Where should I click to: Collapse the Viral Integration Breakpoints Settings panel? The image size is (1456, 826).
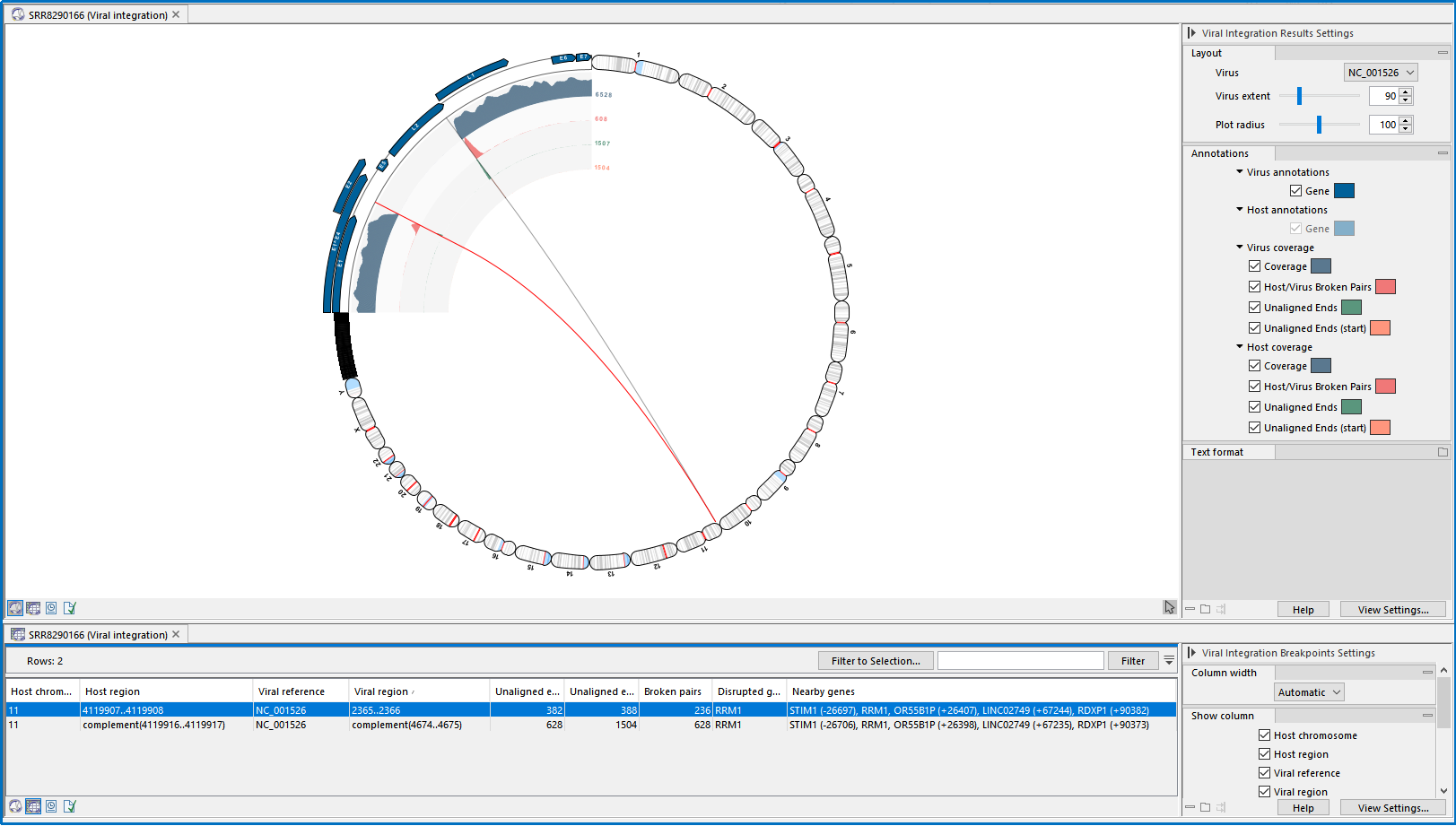1192,653
